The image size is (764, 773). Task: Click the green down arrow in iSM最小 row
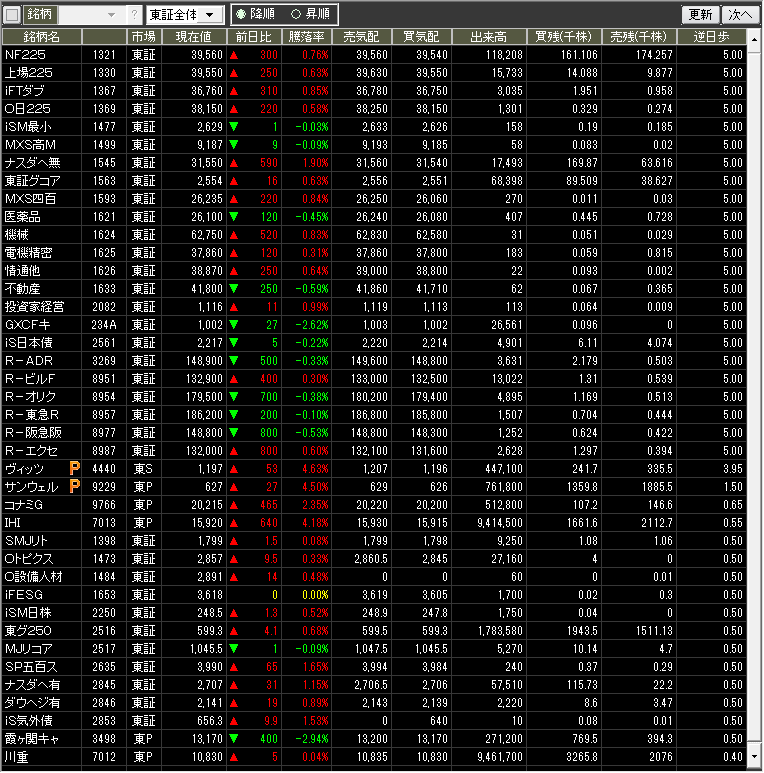click(234, 127)
